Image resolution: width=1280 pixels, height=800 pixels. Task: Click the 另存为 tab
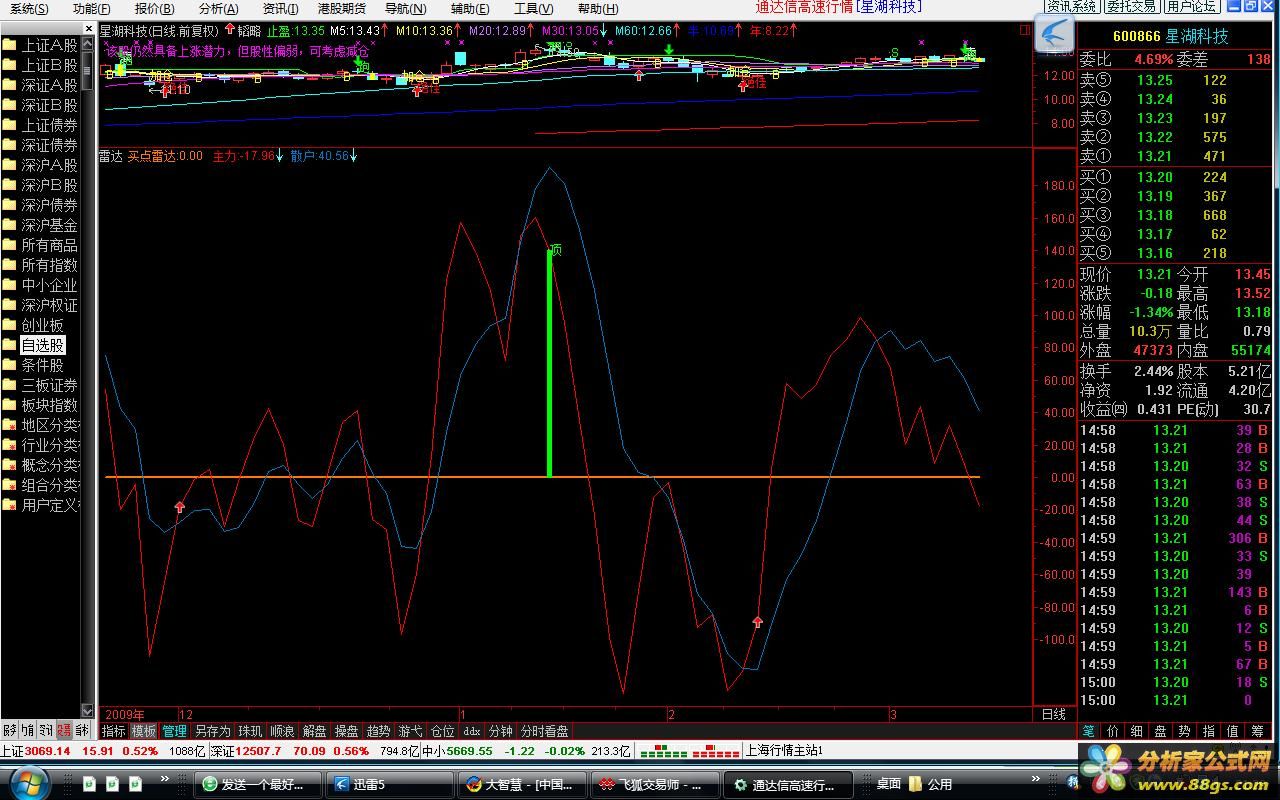212,731
